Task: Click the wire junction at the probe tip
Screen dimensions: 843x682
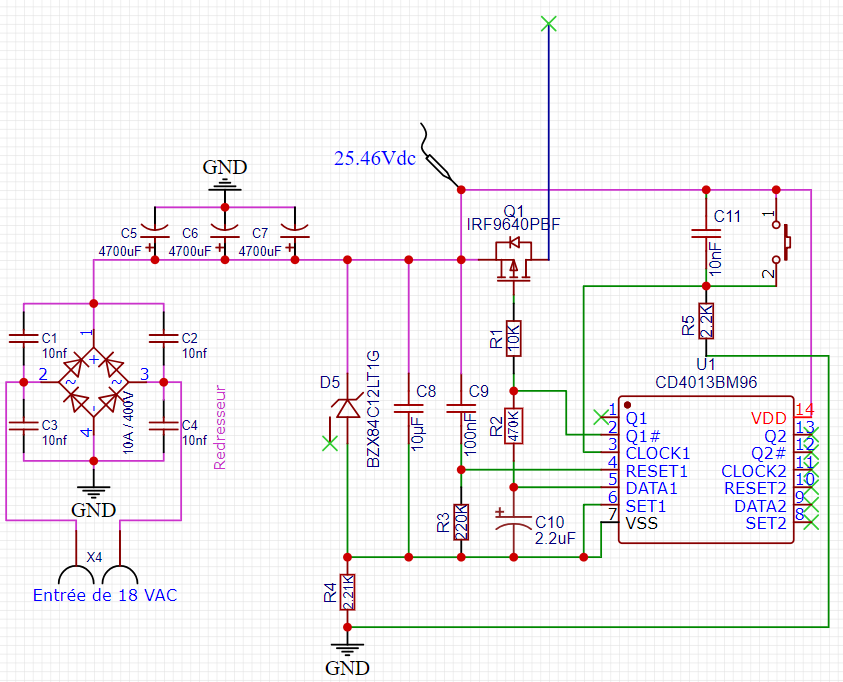Action: [x=461, y=190]
